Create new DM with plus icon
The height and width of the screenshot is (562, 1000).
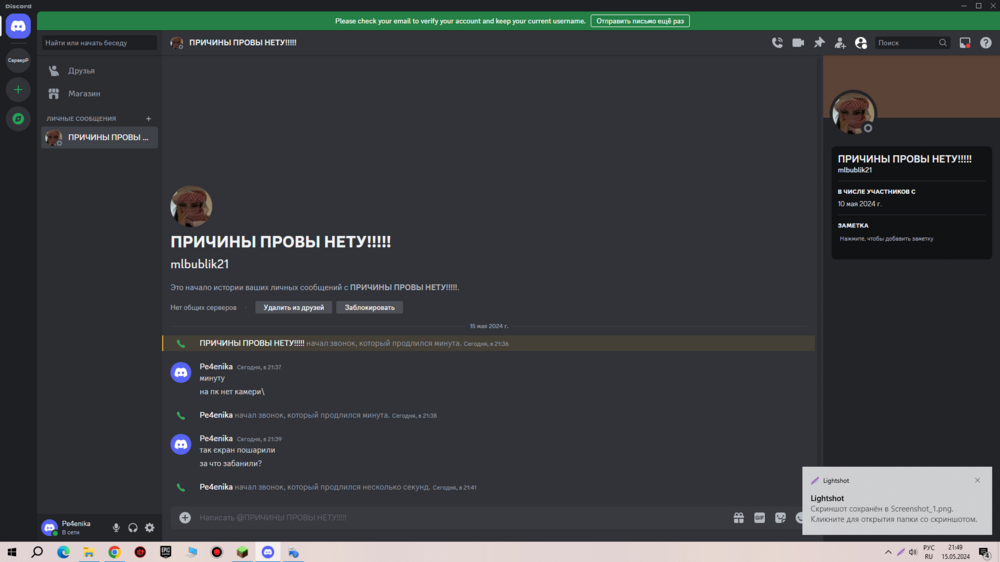tap(149, 119)
